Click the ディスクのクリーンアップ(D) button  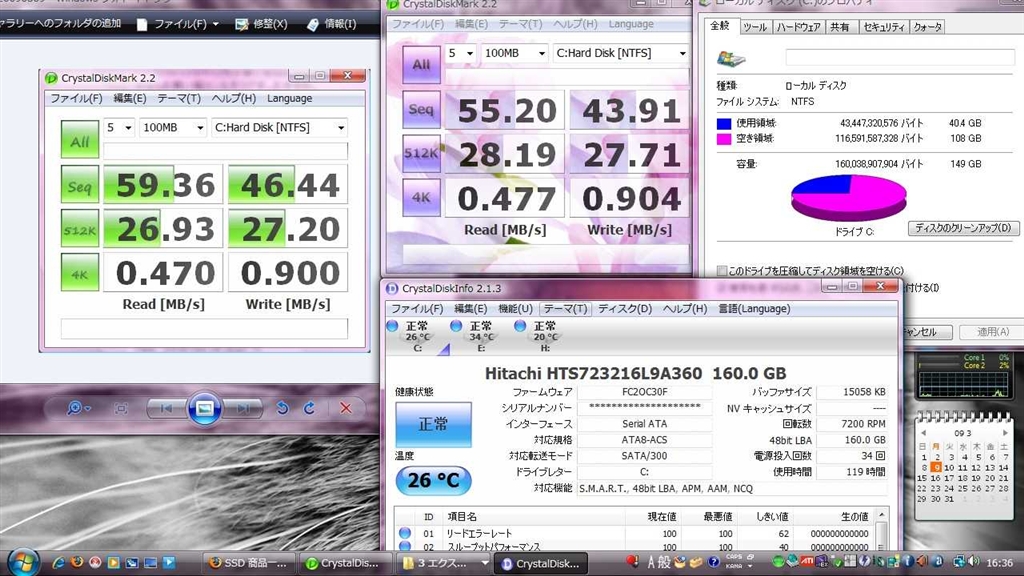[x=963, y=228]
